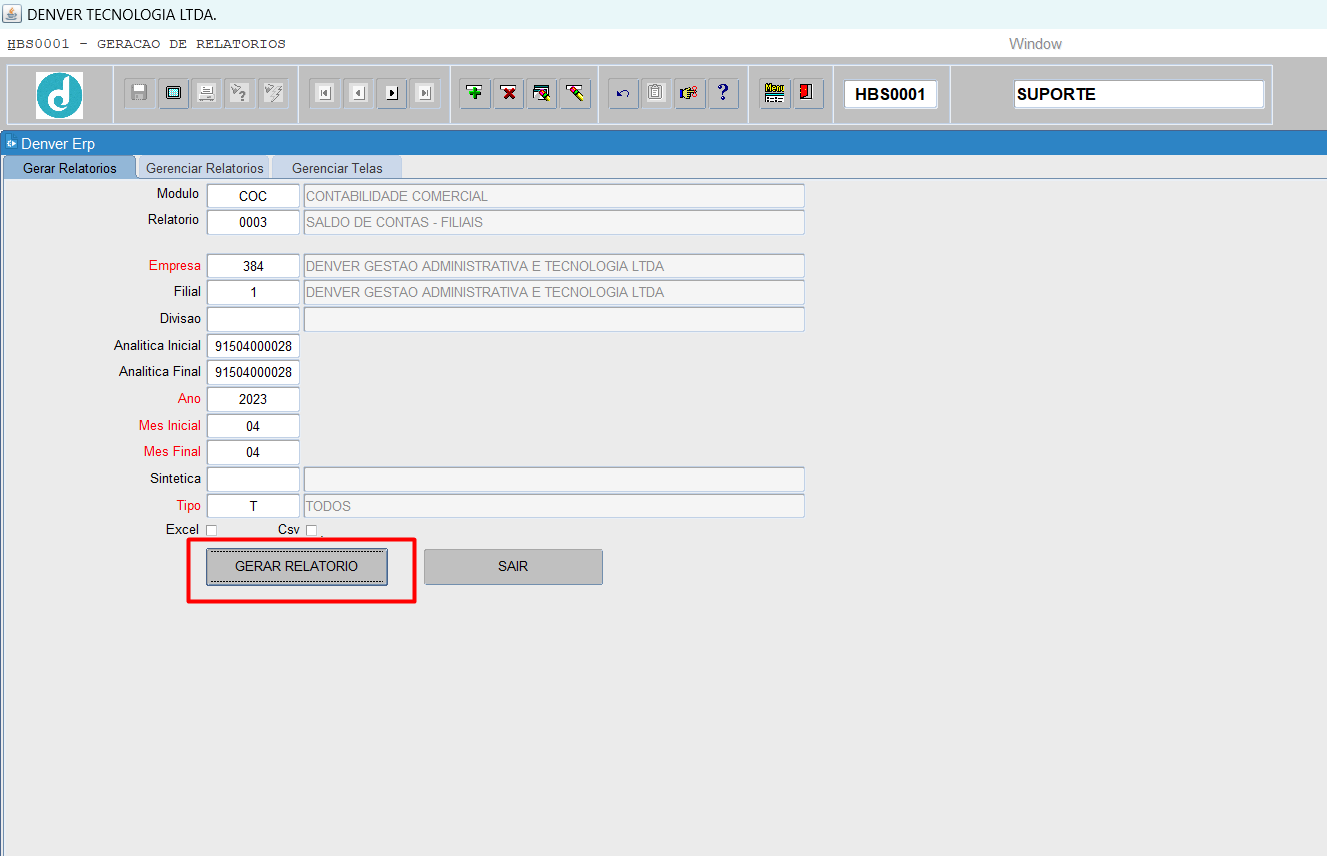Click the Analitica Final field
The width and height of the screenshot is (1327, 856).
(253, 372)
